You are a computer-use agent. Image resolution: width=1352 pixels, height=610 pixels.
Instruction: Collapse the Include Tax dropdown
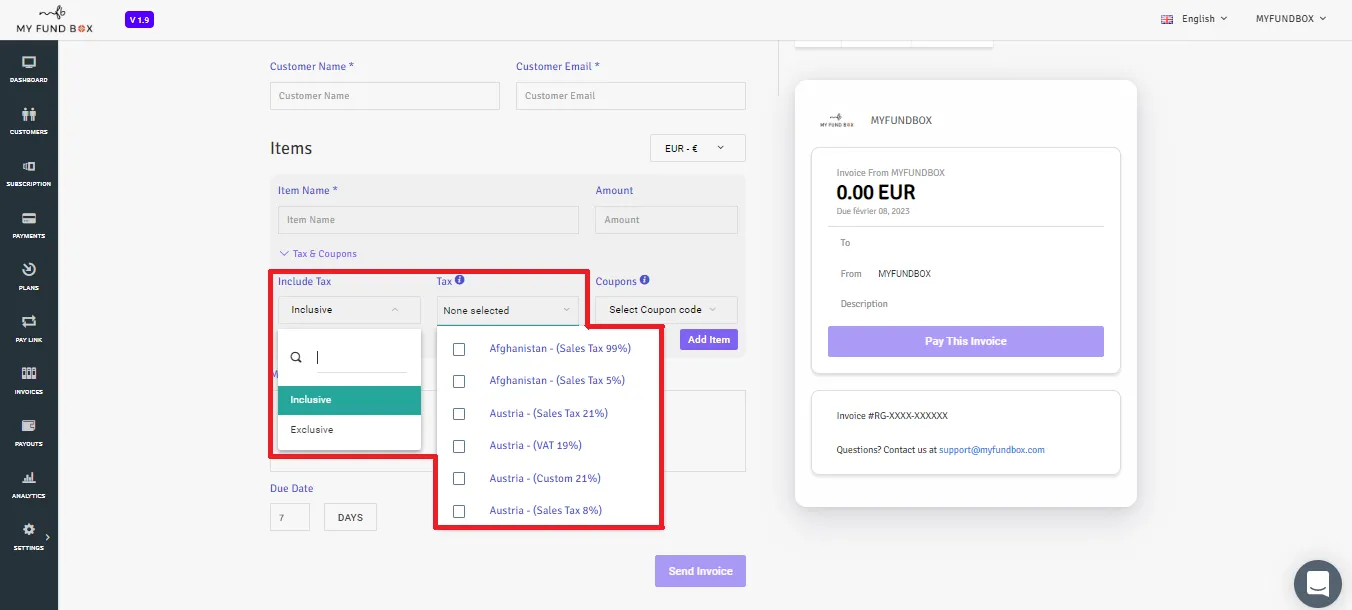pos(349,310)
